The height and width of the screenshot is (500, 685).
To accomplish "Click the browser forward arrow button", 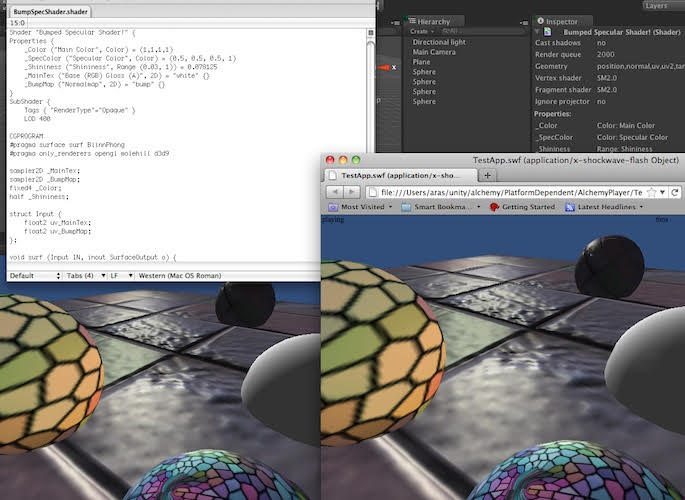I will [x=351, y=191].
